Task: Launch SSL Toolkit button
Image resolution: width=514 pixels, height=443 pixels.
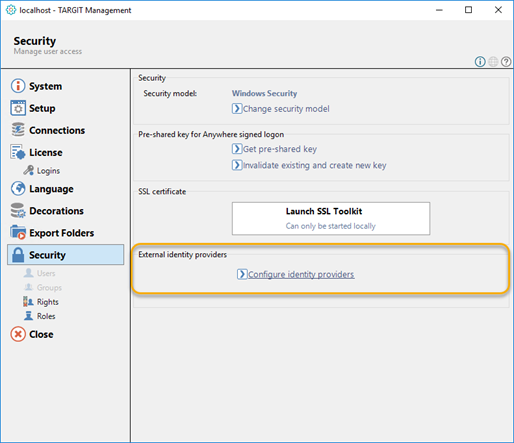Action: pyautogui.click(x=331, y=218)
